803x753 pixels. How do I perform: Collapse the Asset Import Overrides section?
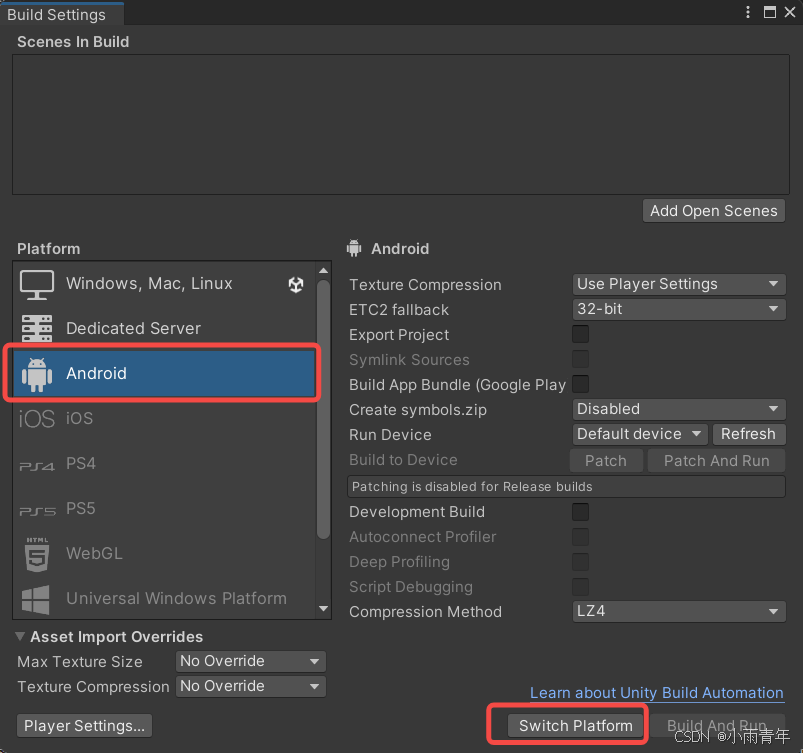(x=20, y=636)
